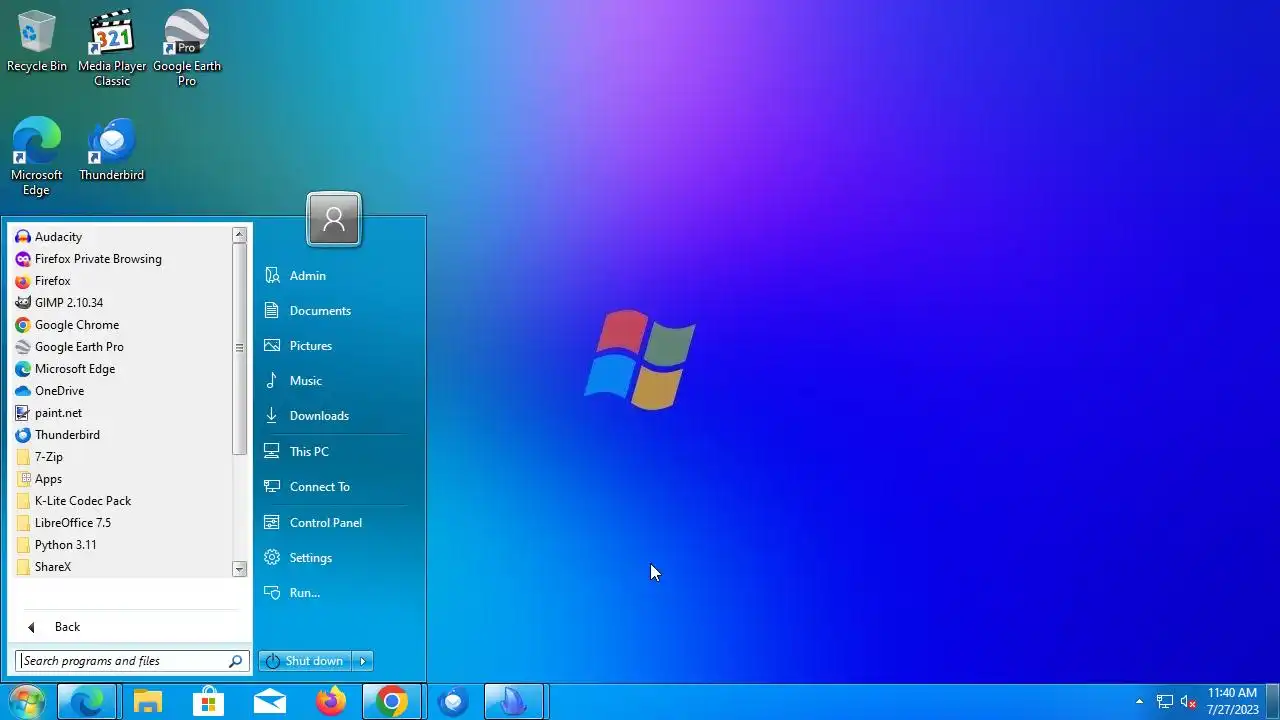The image size is (1280, 720).
Task: Select Thunderbird desktop shortcut
Action: [x=112, y=150]
